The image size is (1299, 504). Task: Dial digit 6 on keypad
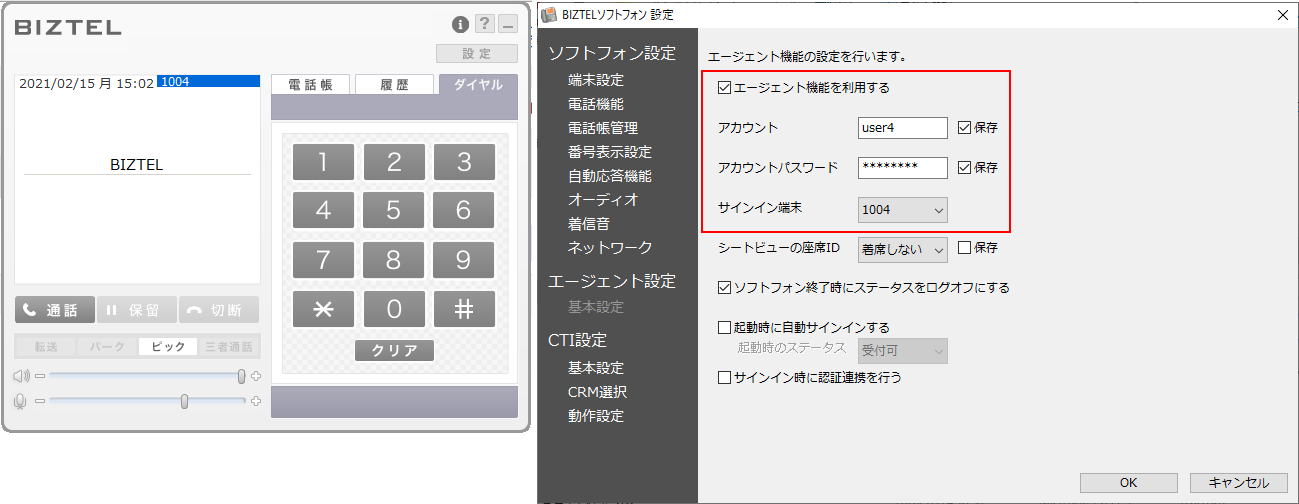click(x=464, y=212)
